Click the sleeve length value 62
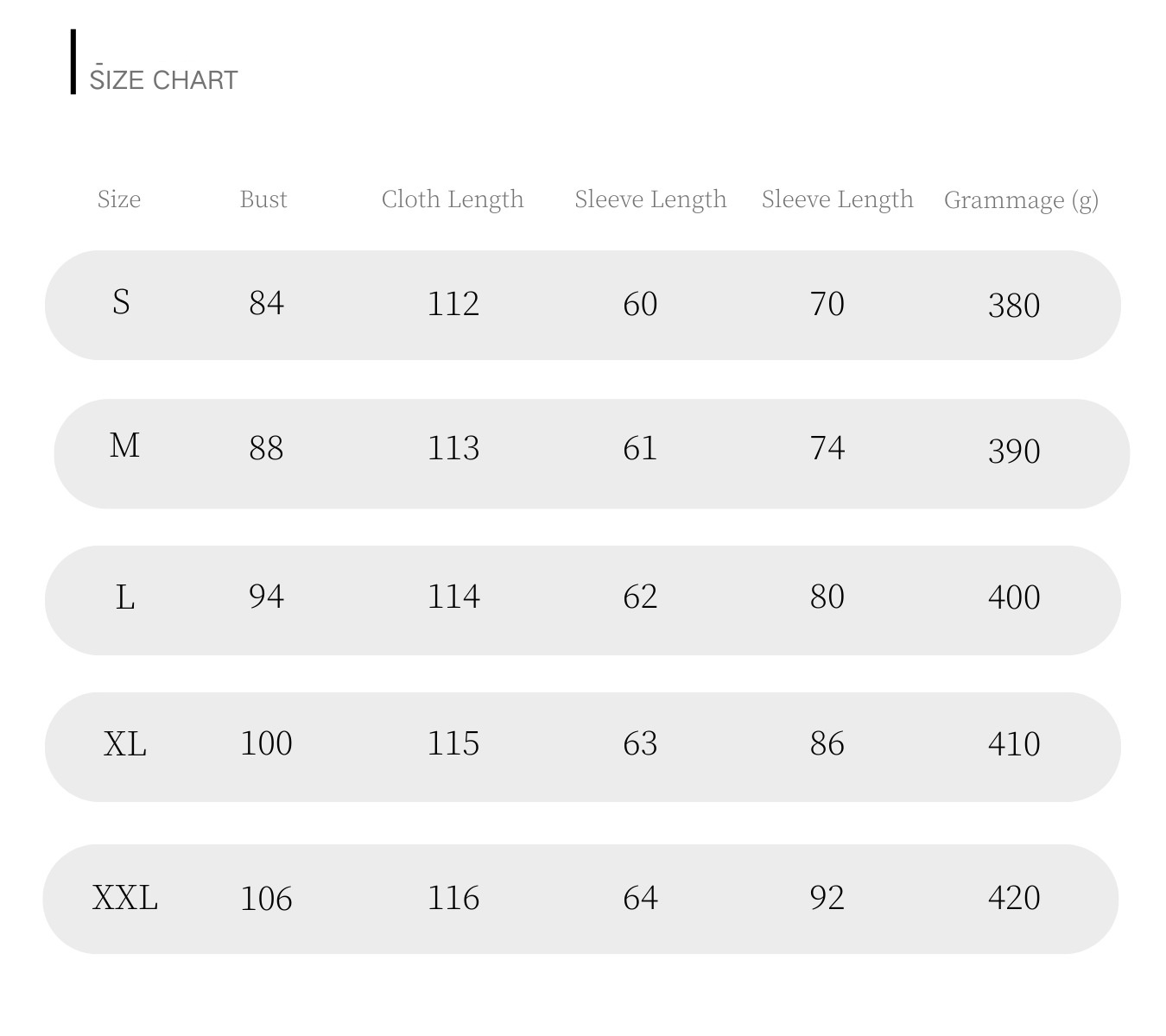The image size is (1166, 1036). 640,597
